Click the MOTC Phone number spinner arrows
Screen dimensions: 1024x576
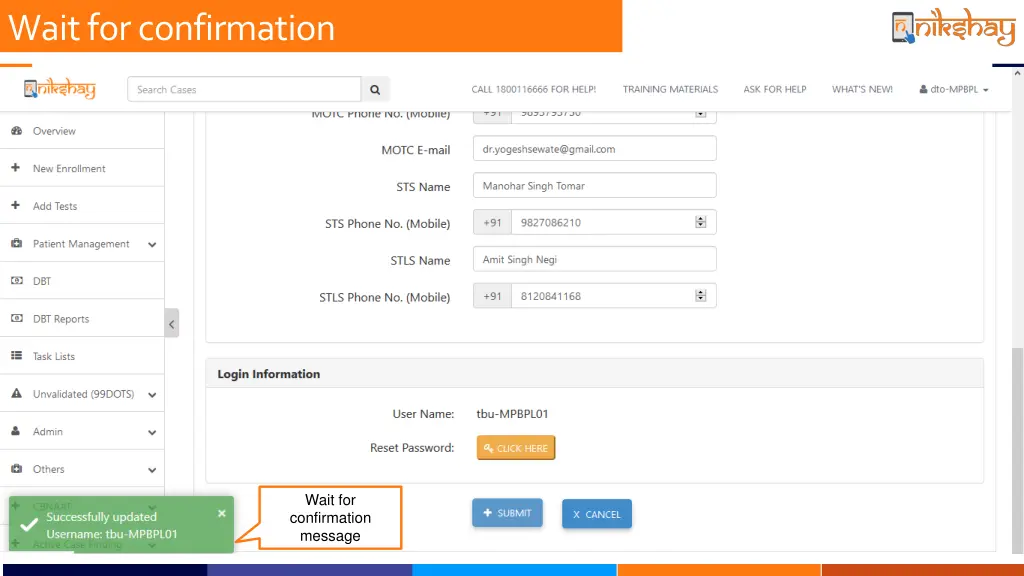(x=701, y=114)
